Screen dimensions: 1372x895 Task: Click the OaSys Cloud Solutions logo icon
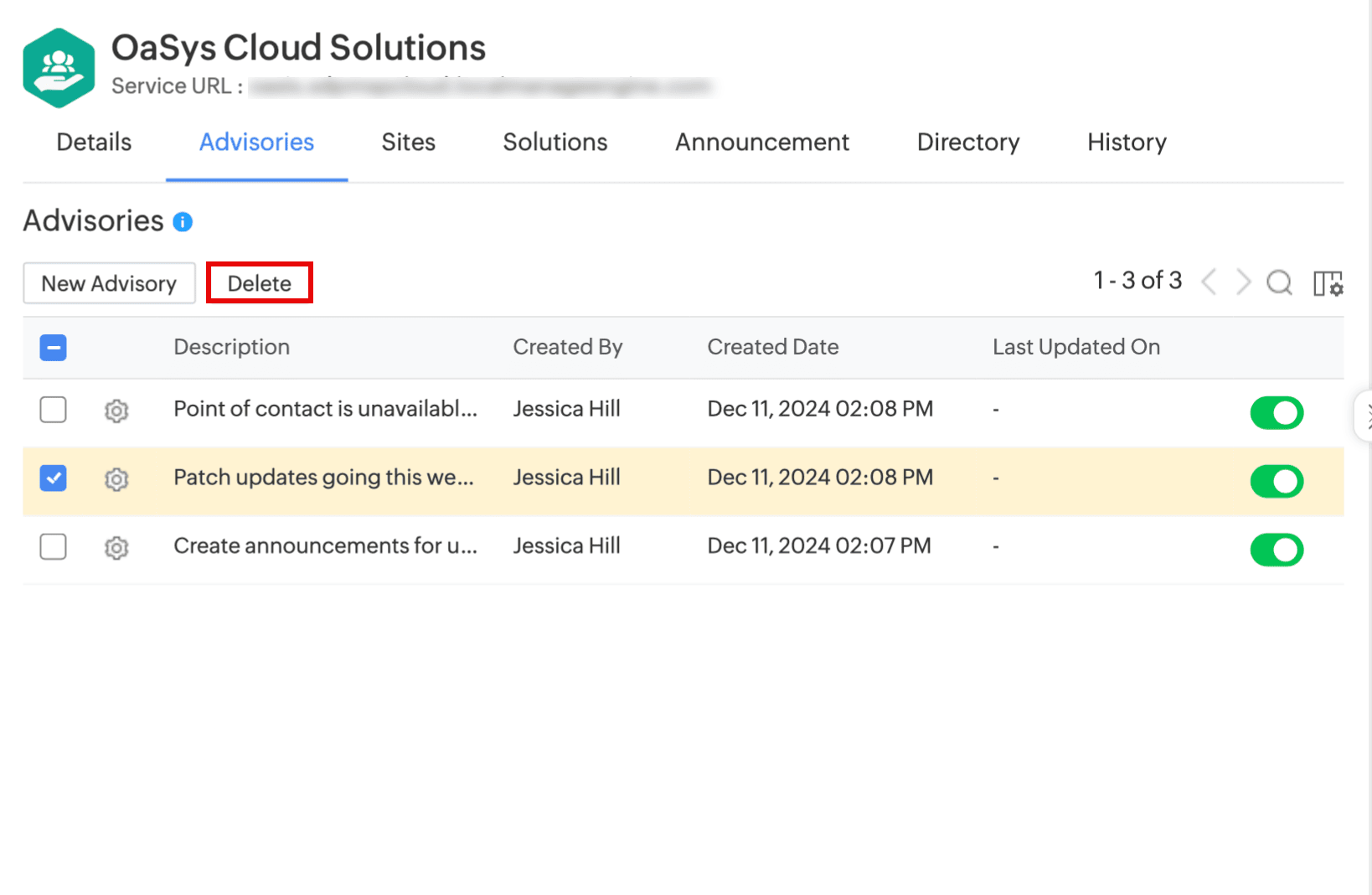click(x=59, y=68)
